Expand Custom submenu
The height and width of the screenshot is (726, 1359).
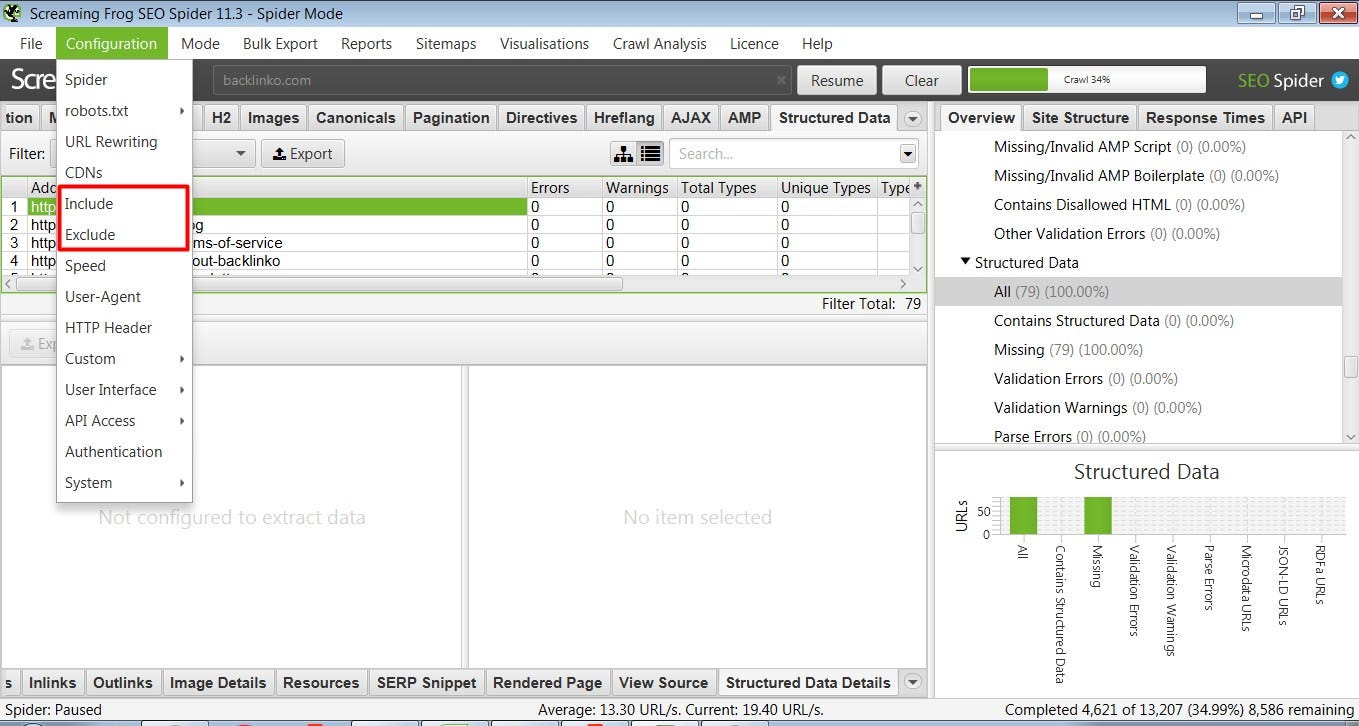point(182,359)
